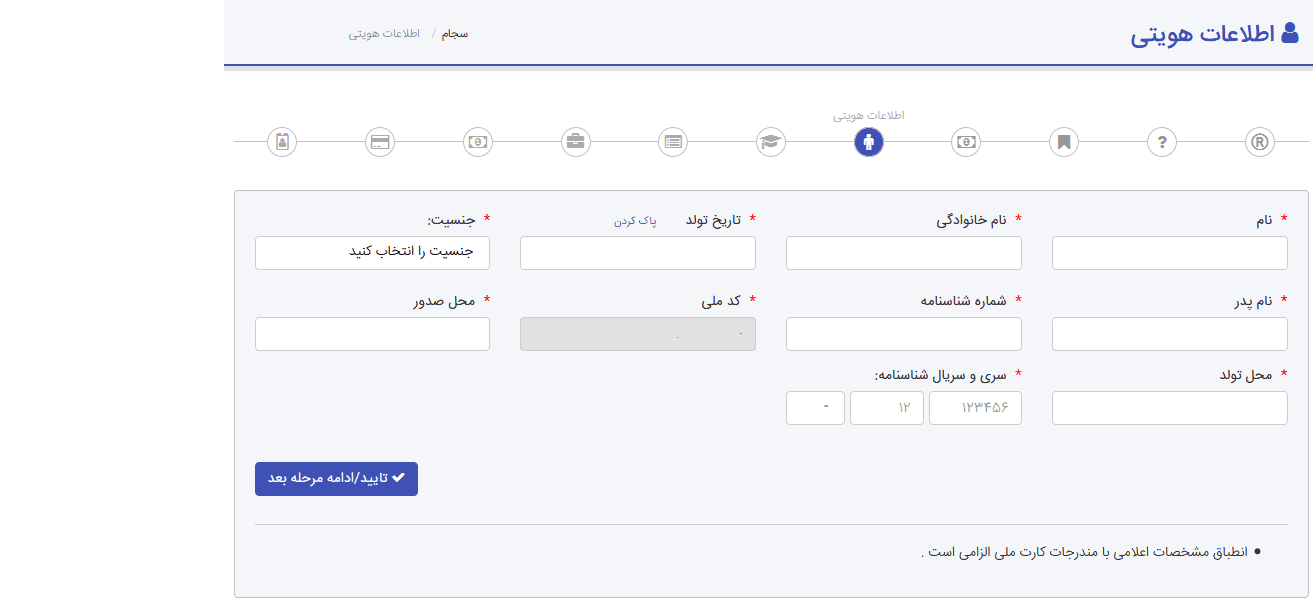This screenshot has height=601, width=1313.
Task: Open the bank card step icon
Action: point(379,142)
